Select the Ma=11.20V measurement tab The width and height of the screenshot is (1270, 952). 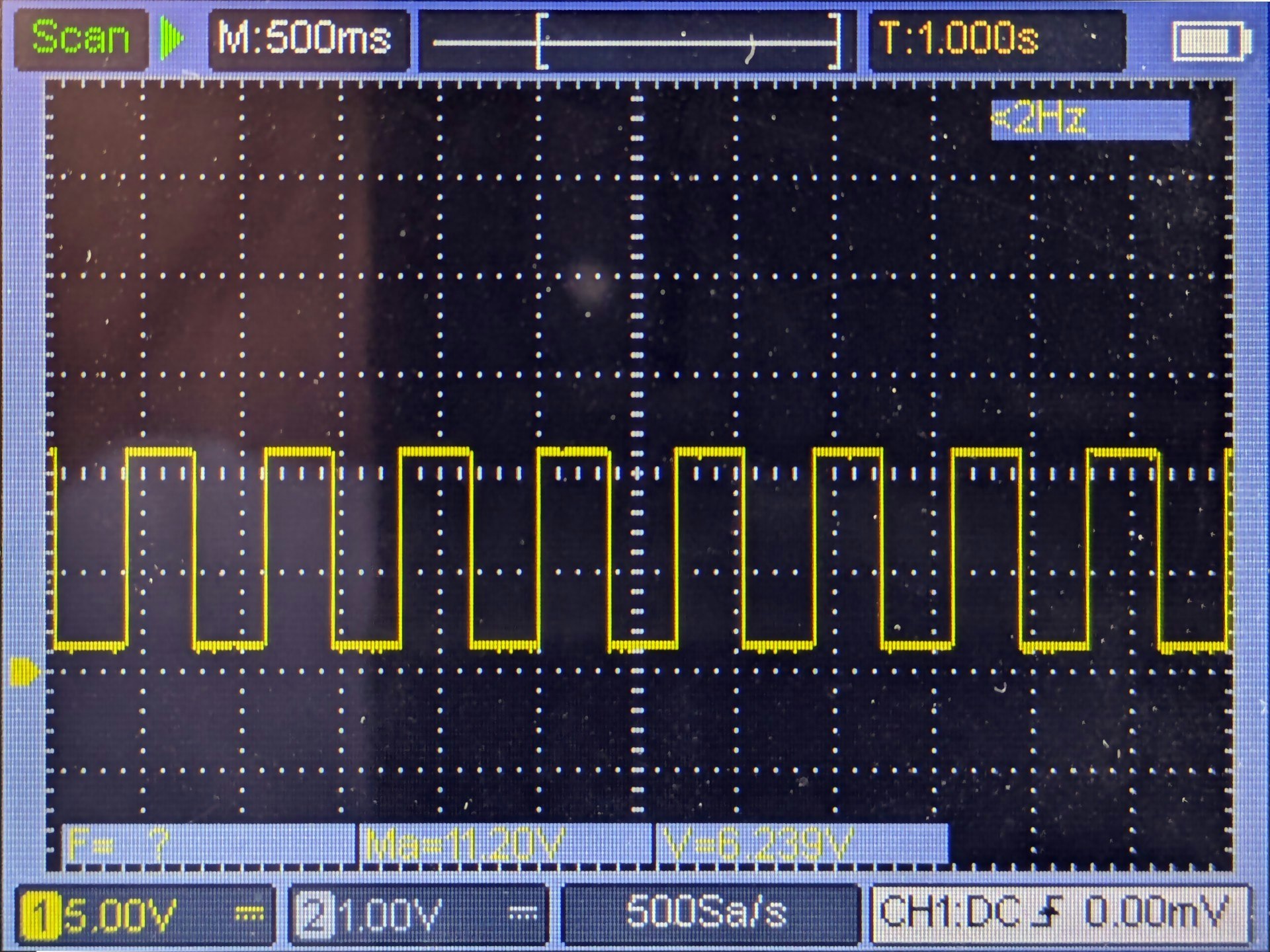tap(465, 845)
